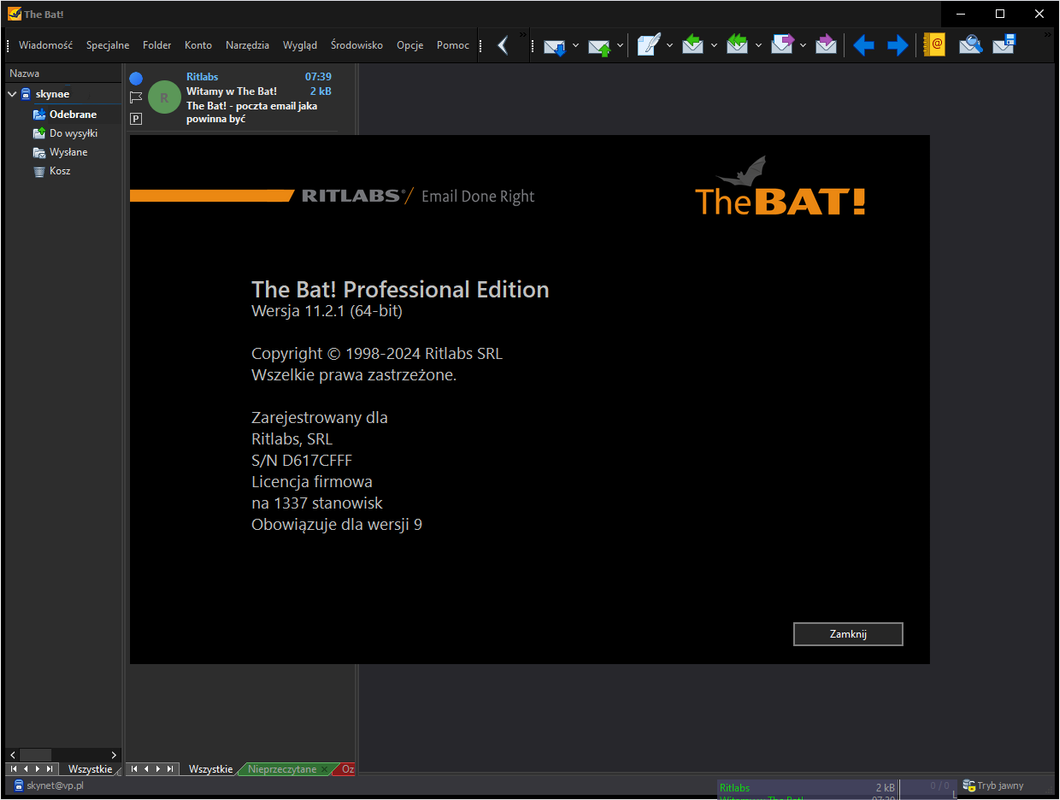Click the Ritlabs entry in status bar preview

pos(734,788)
